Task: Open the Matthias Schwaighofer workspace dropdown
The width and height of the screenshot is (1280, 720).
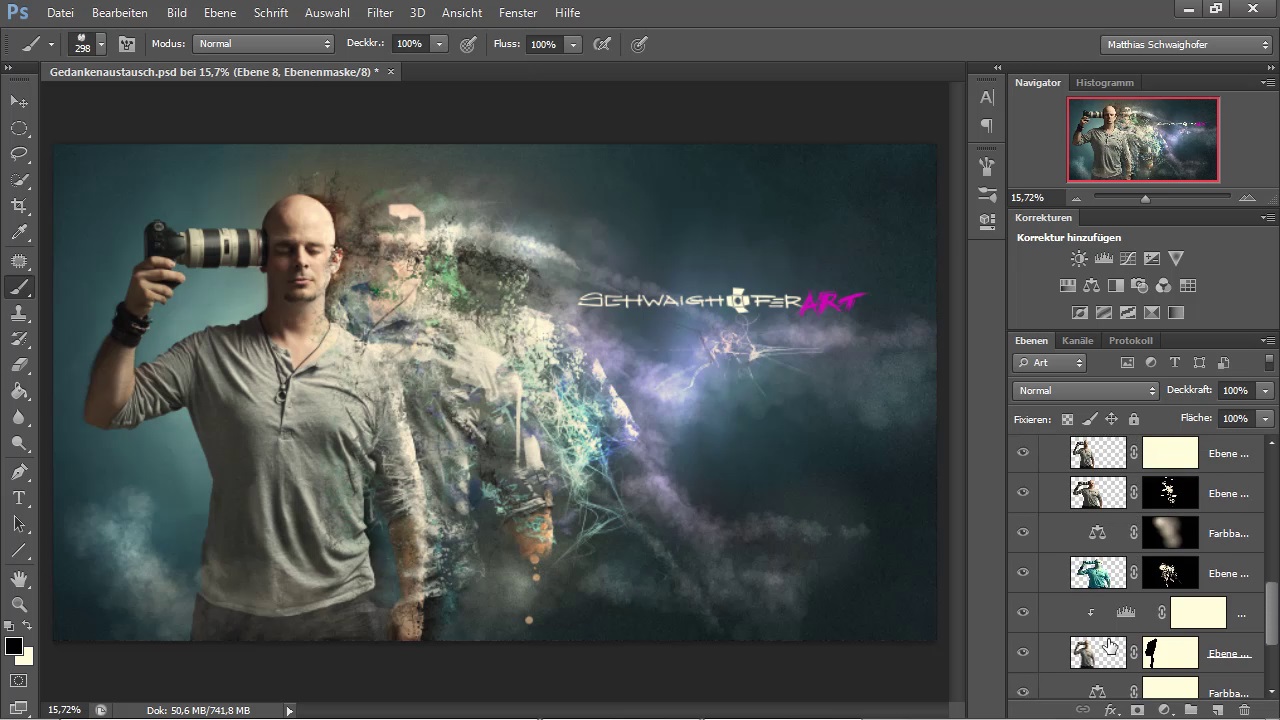Action: click(x=1186, y=45)
